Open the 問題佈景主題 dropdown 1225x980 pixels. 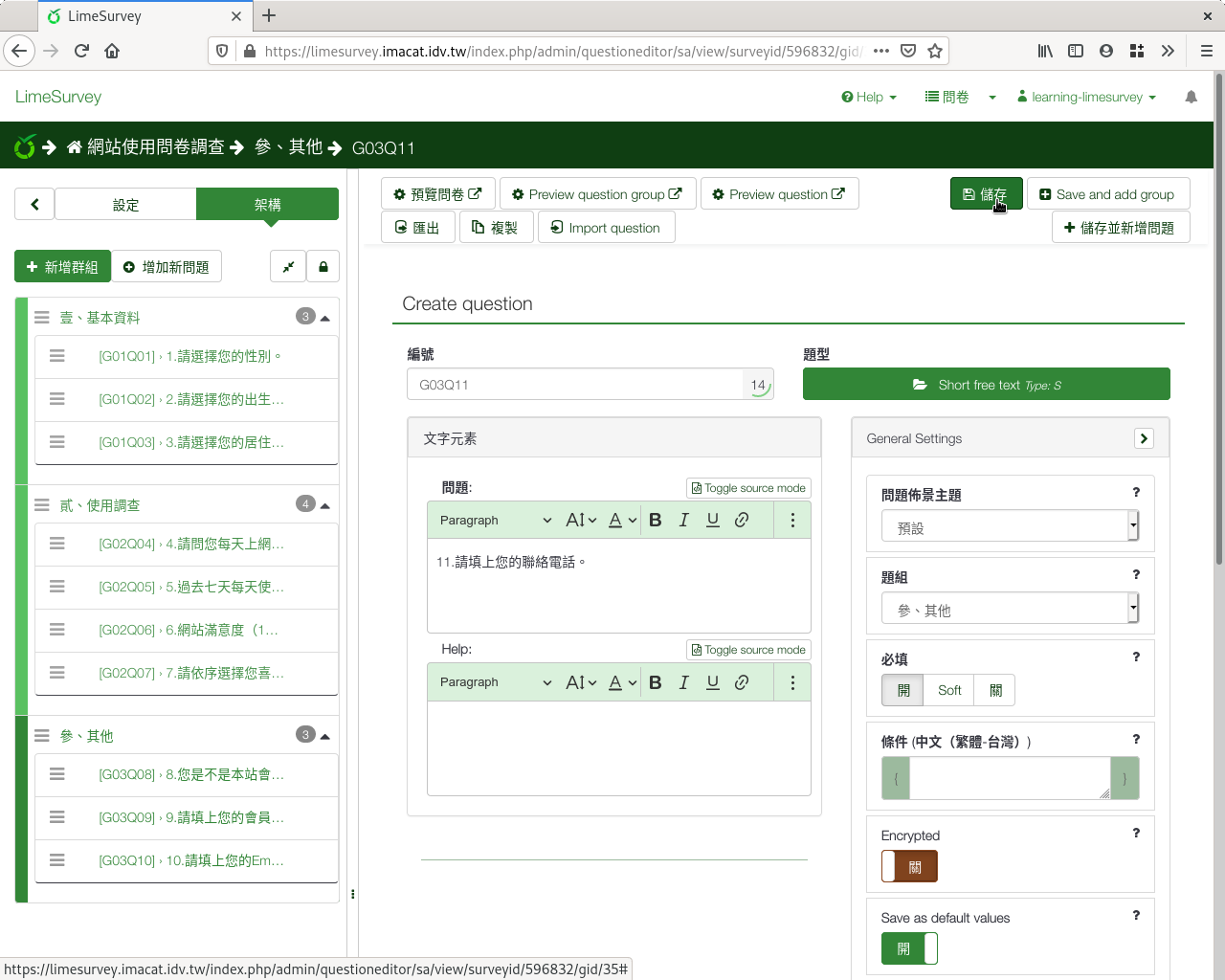pos(1010,525)
